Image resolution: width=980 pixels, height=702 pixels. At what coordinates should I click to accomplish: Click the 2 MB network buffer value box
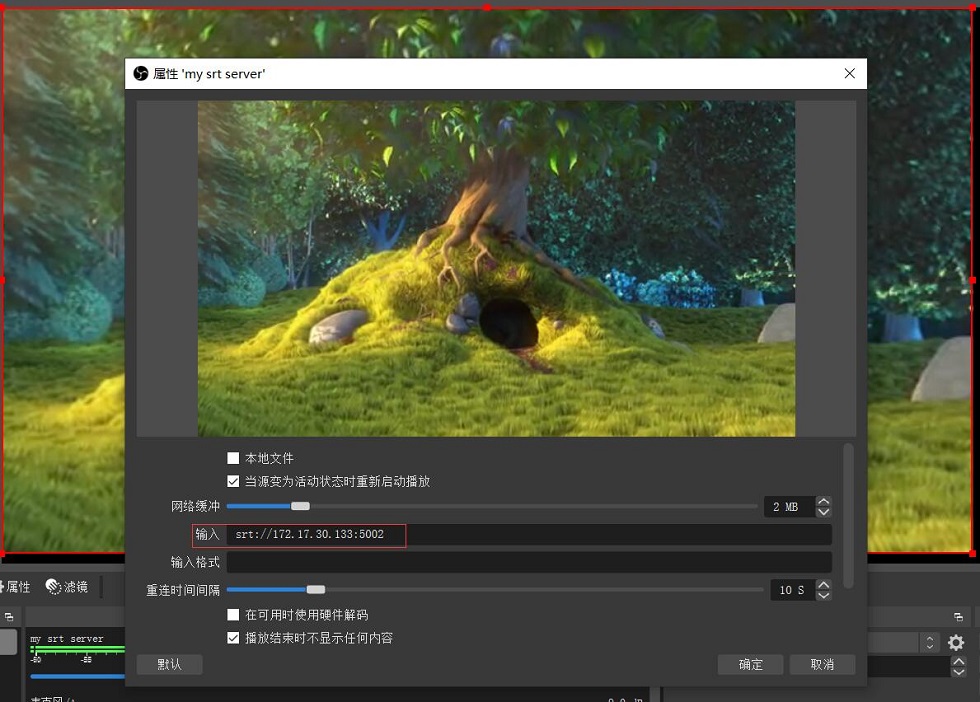(790, 506)
